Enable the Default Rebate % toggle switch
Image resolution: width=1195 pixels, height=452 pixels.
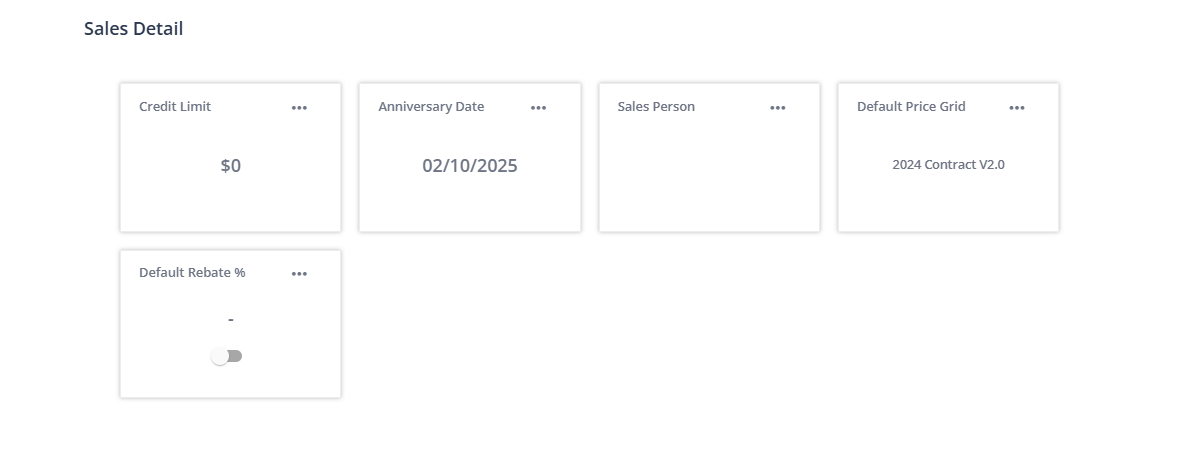[x=227, y=356]
